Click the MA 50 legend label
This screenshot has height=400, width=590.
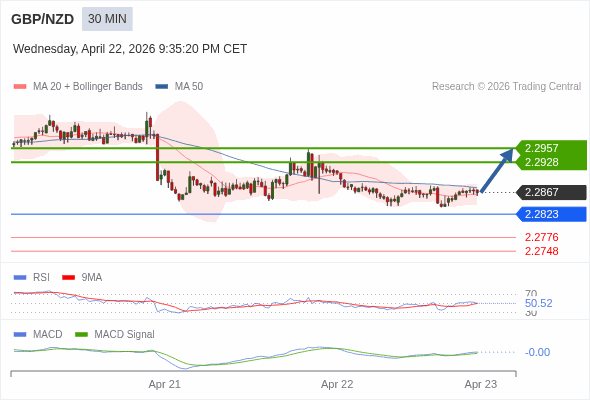(x=189, y=87)
